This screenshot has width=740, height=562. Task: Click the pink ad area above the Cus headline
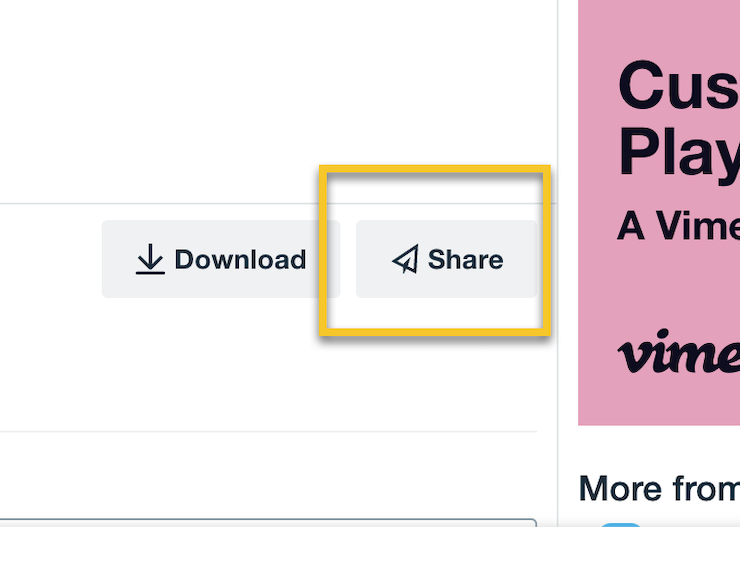click(x=659, y=26)
